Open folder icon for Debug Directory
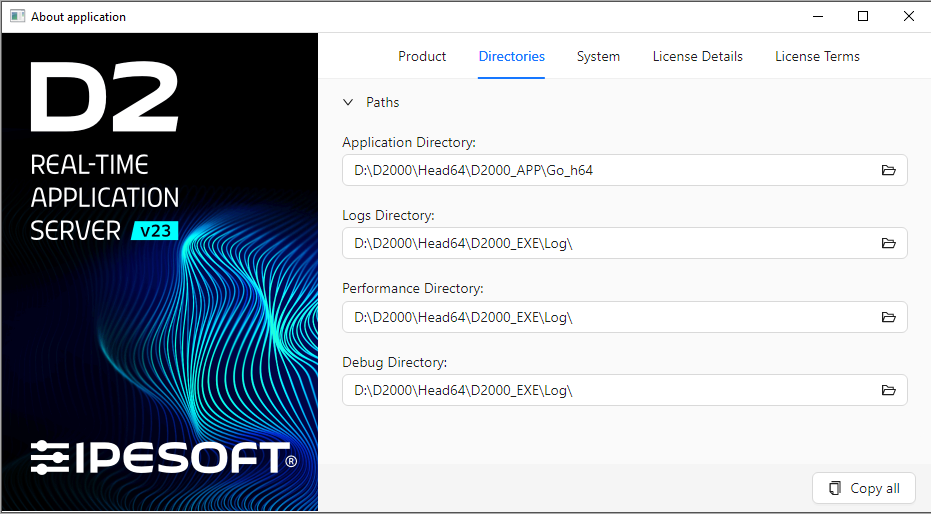Screen dimensions: 932x516 pos(888,390)
